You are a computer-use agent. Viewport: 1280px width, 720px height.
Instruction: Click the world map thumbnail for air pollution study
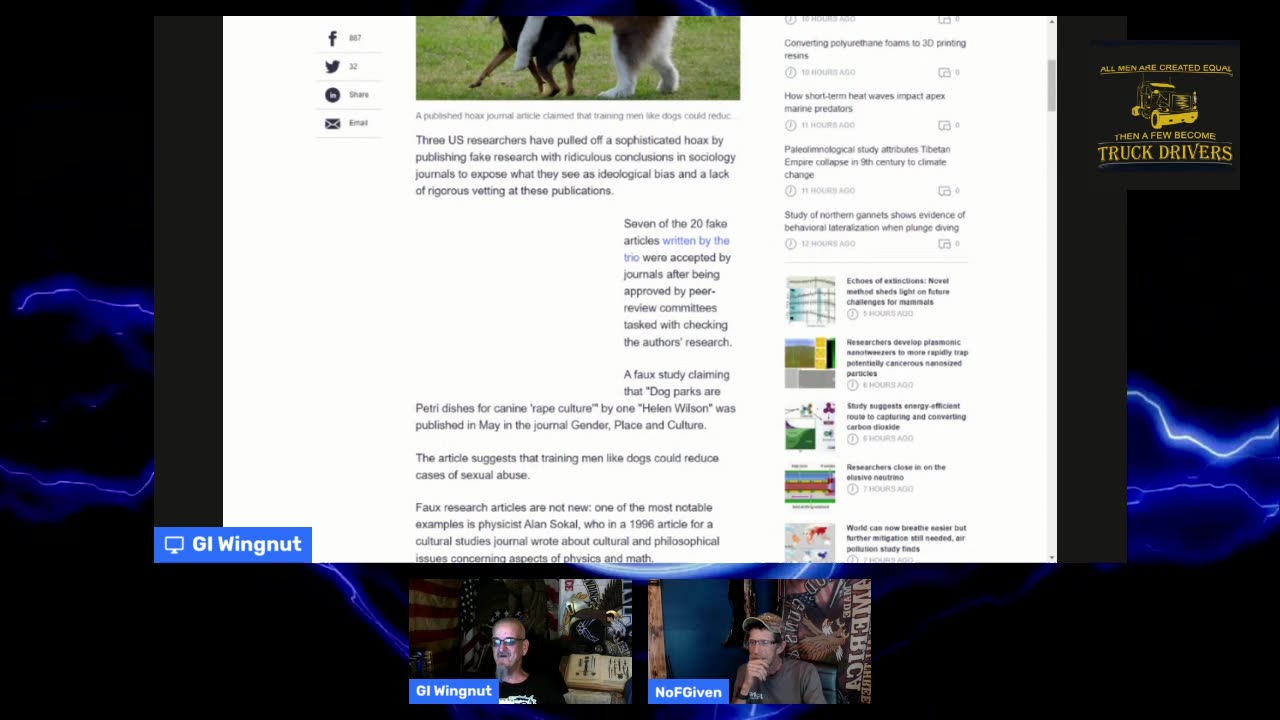click(810, 543)
